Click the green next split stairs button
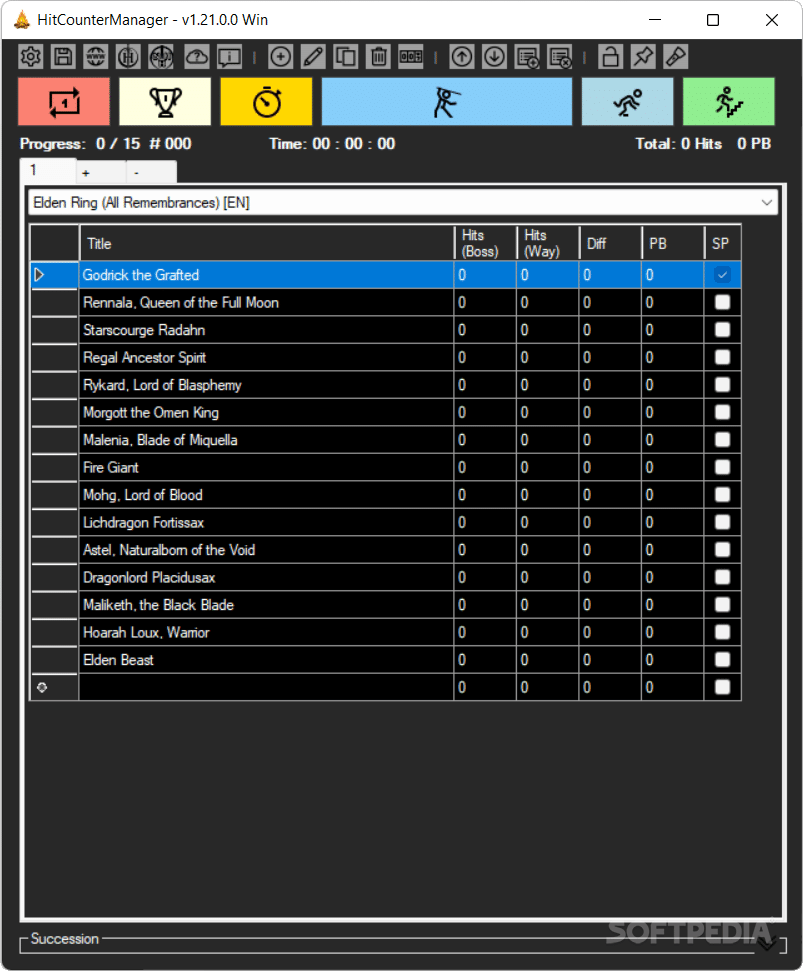The width and height of the screenshot is (803, 971). tap(729, 102)
